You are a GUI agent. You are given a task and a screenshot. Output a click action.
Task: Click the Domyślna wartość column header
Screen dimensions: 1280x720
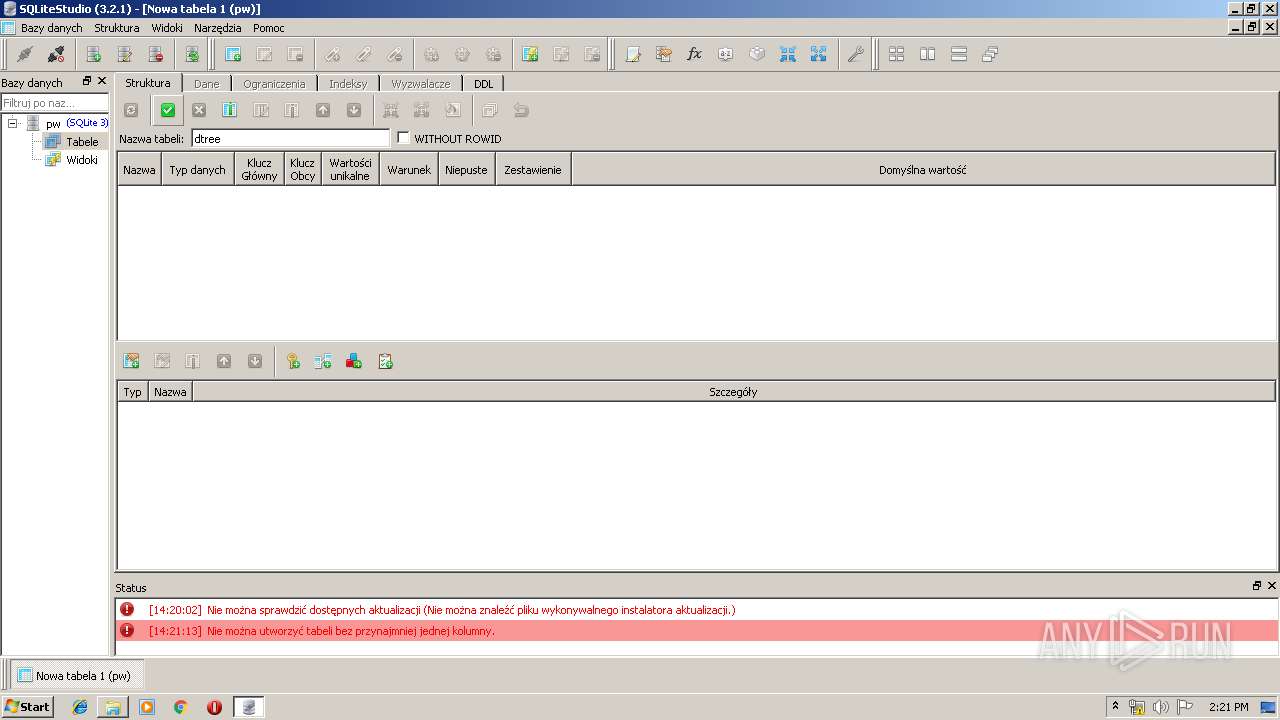(923, 170)
